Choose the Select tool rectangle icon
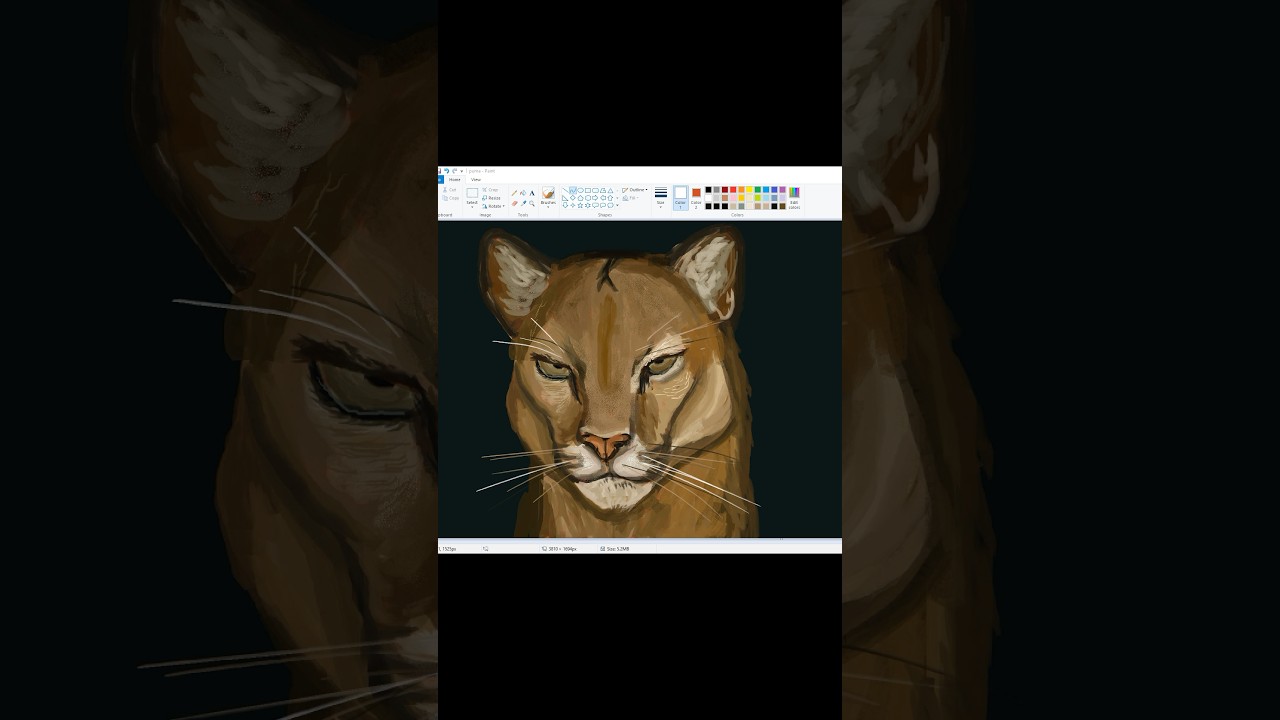 (x=472, y=193)
